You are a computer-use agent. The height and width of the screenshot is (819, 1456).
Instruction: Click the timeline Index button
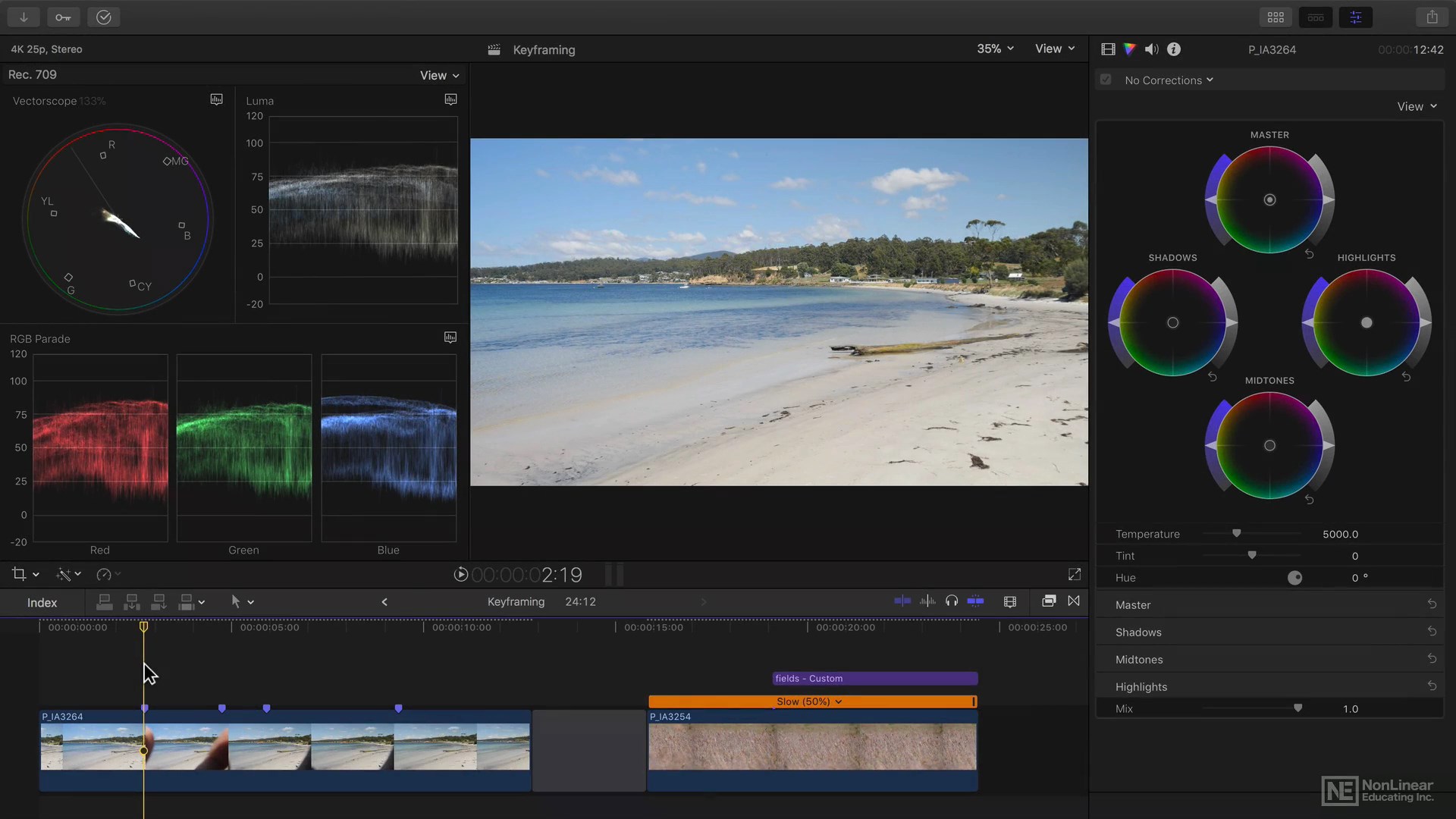point(42,602)
